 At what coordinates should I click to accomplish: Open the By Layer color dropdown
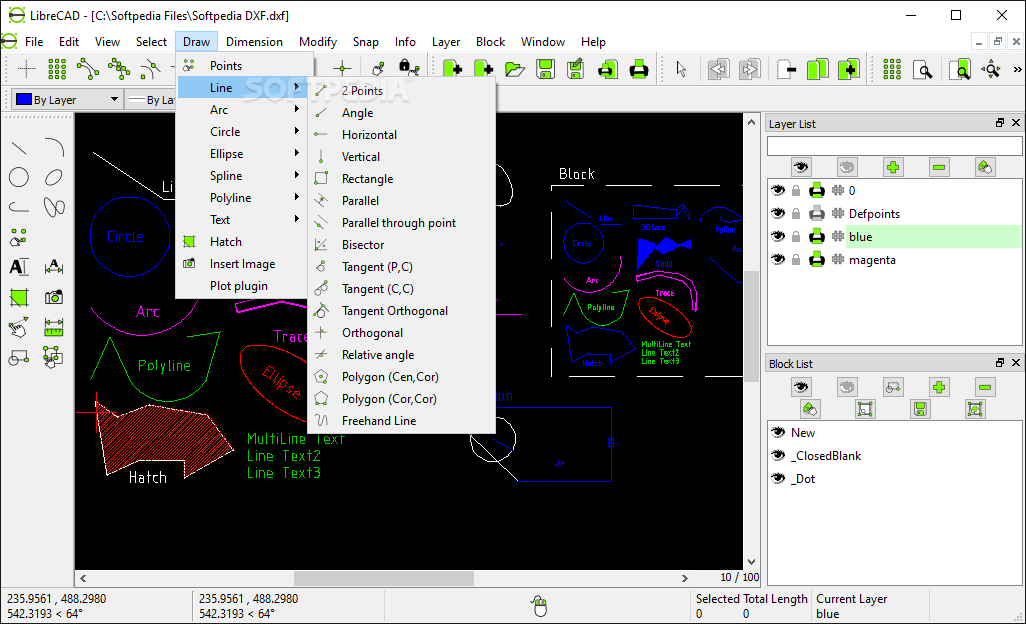67,99
